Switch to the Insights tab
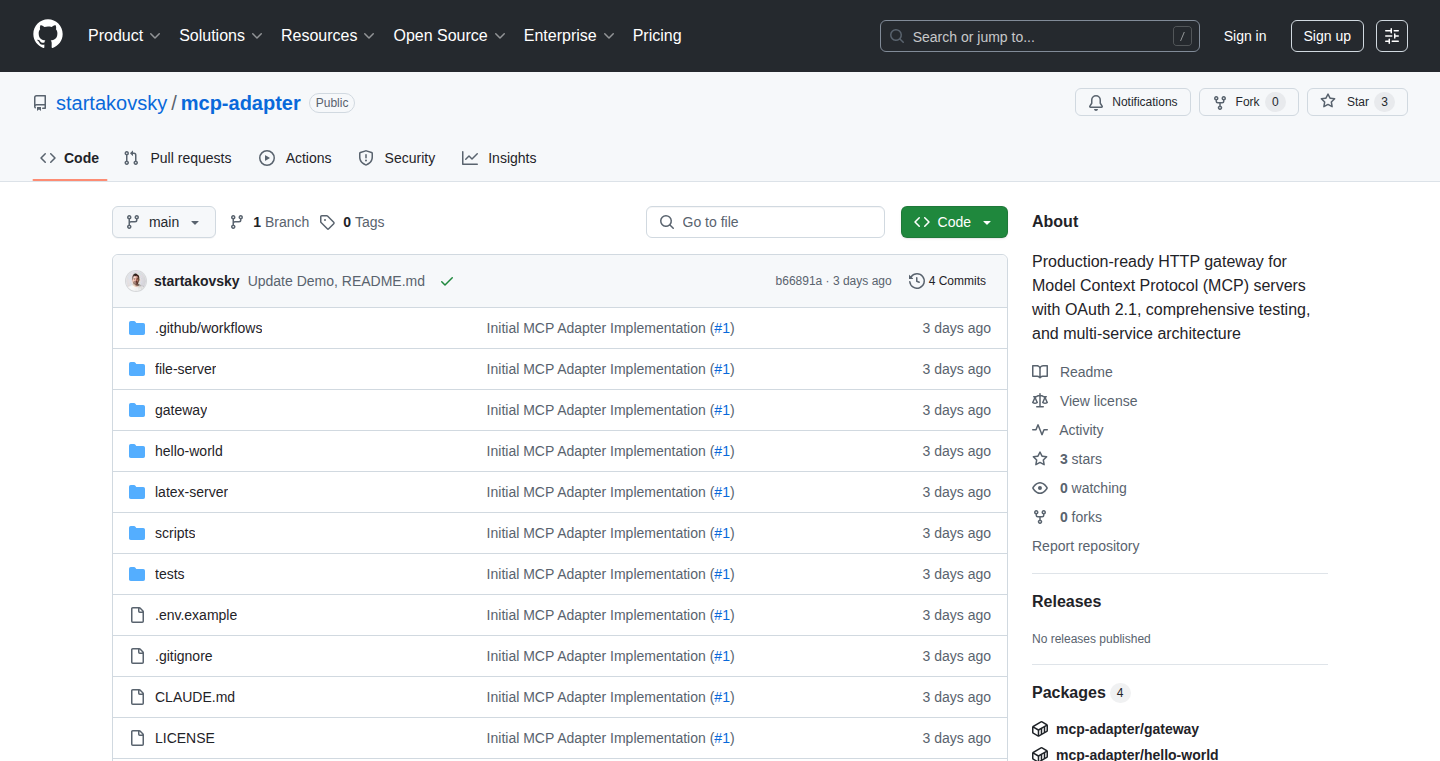Viewport: 1440px width, 761px height. pos(499,158)
